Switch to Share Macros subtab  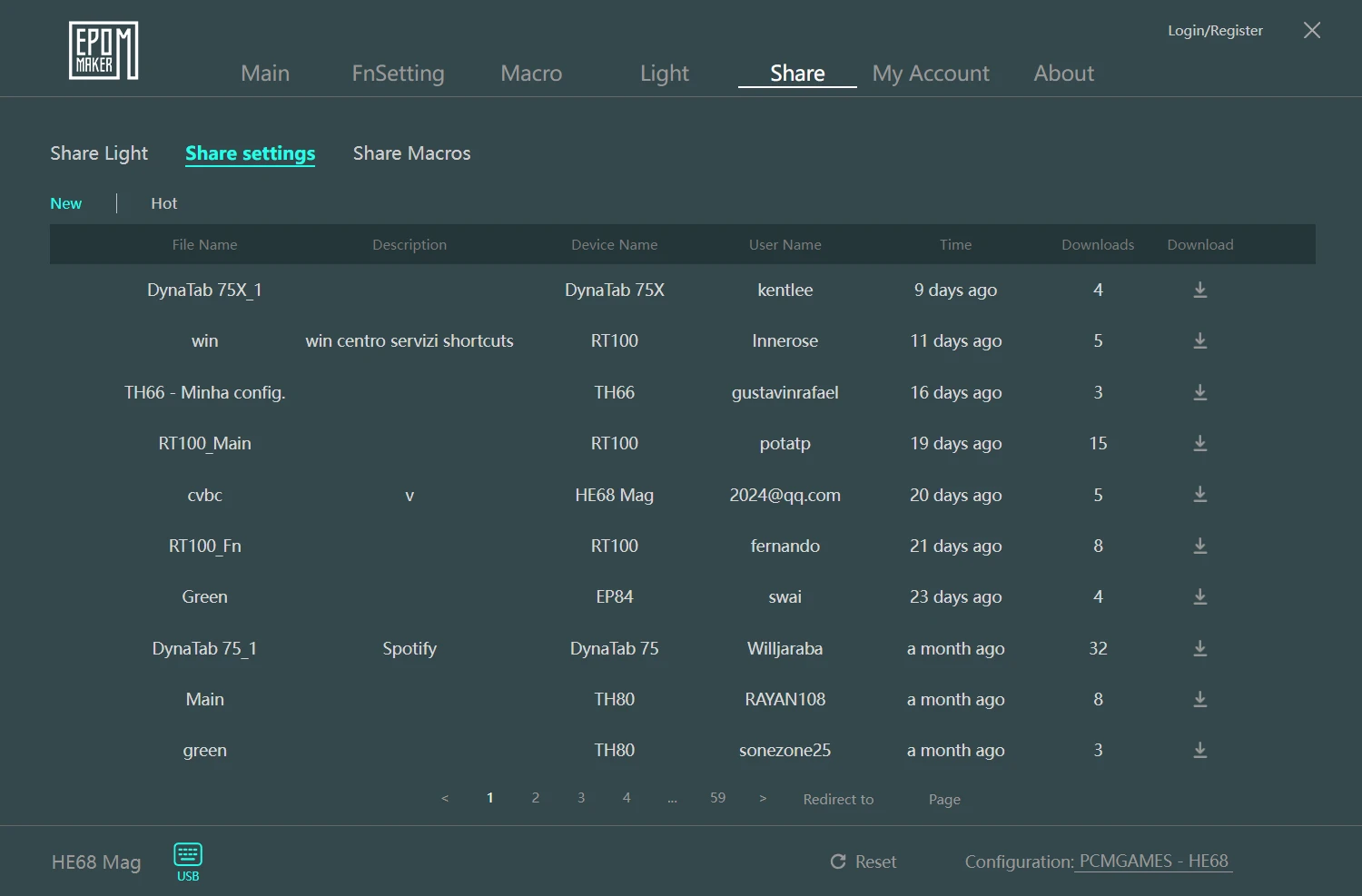click(412, 153)
